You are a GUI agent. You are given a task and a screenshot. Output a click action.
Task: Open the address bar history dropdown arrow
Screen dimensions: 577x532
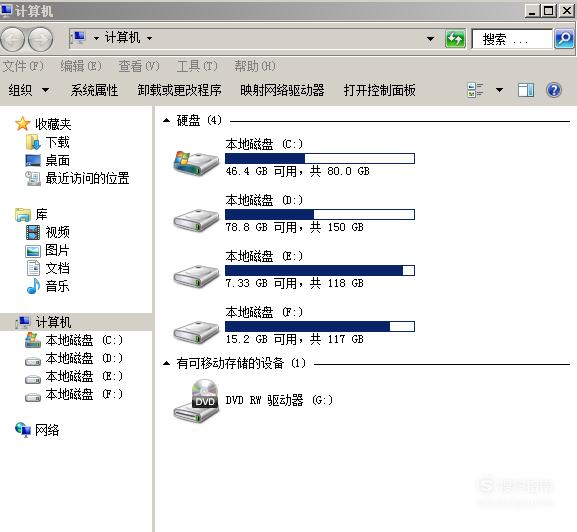pos(430,39)
